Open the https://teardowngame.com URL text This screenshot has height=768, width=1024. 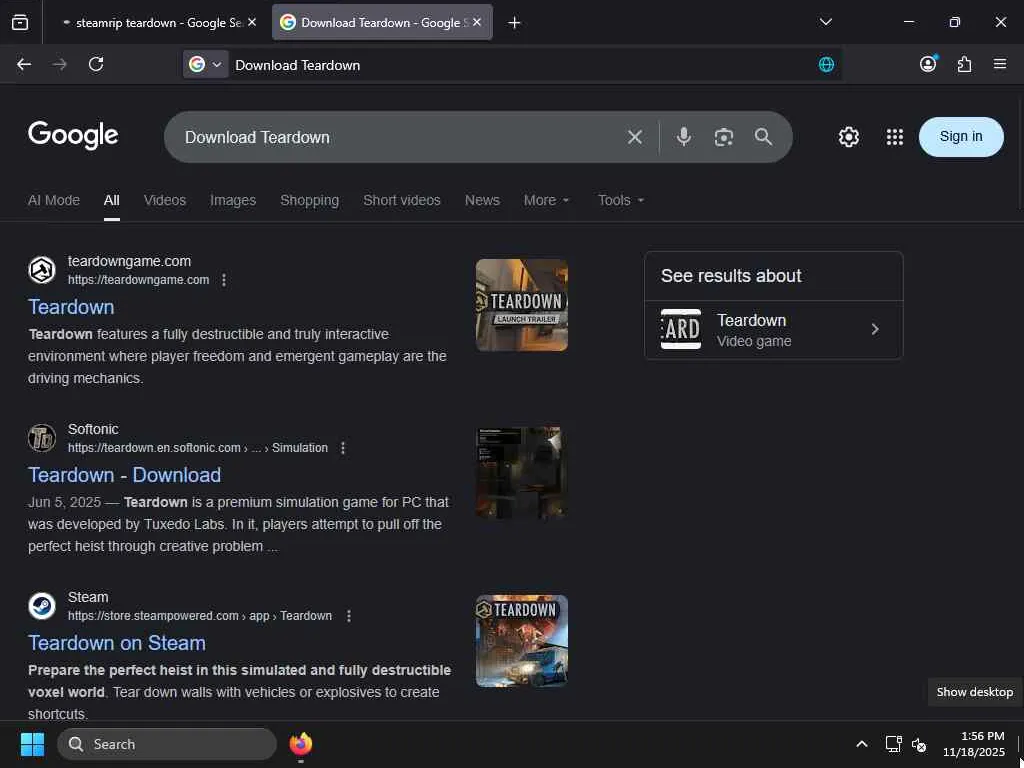(x=138, y=280)
